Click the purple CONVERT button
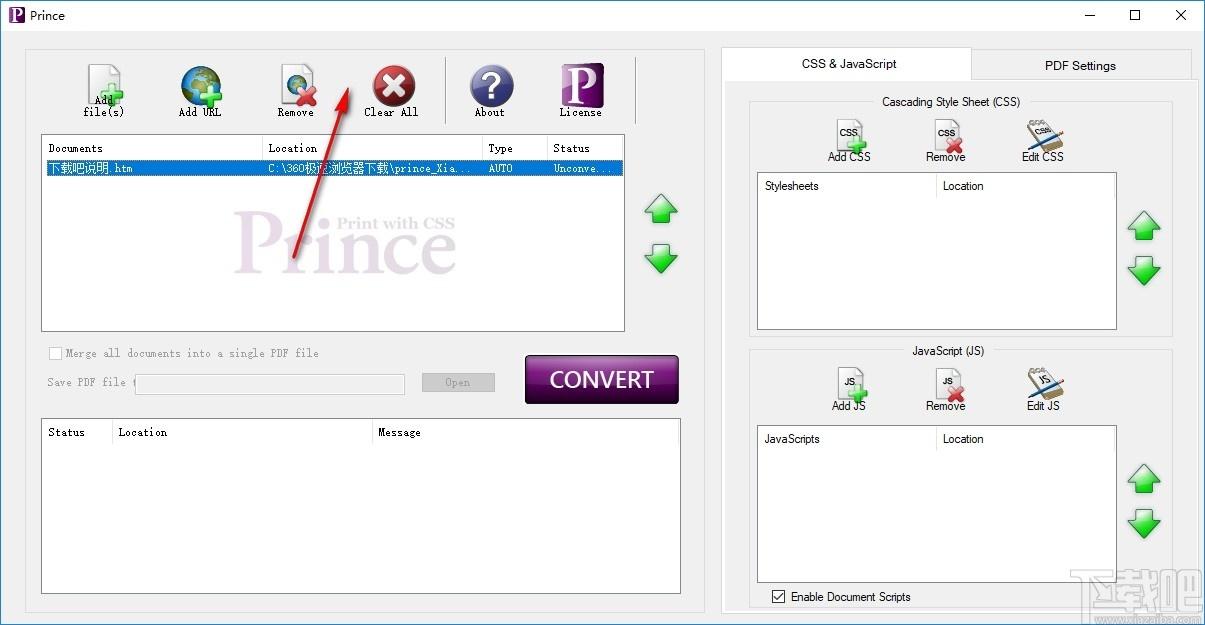This screenshot has height=625, width=1205. 602,380
